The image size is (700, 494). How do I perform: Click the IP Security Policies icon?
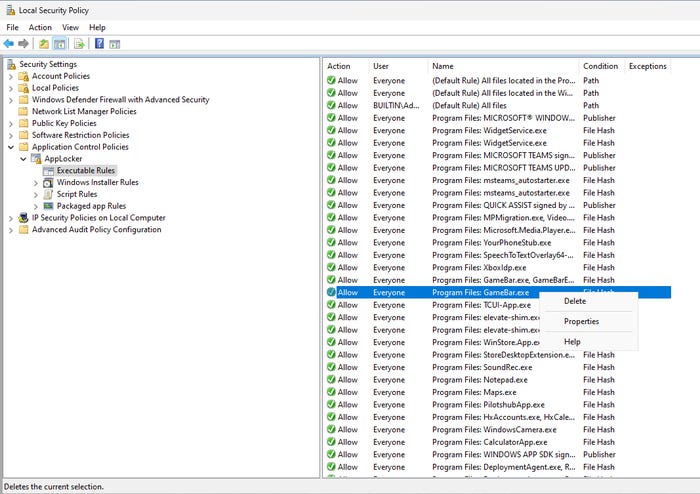tap(24, 218)
